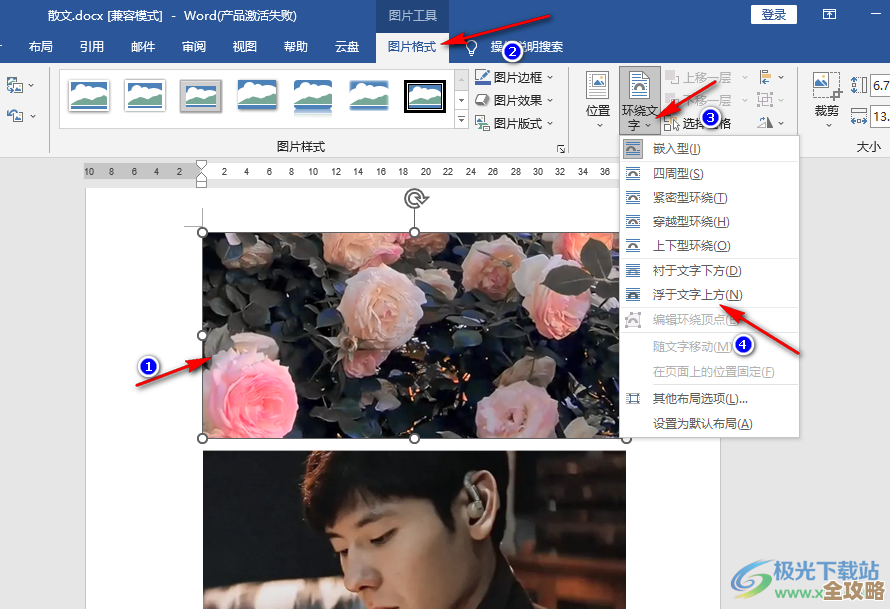Click the 操作说明搜索 search box
890x609 pixels.
coord(528,46)
